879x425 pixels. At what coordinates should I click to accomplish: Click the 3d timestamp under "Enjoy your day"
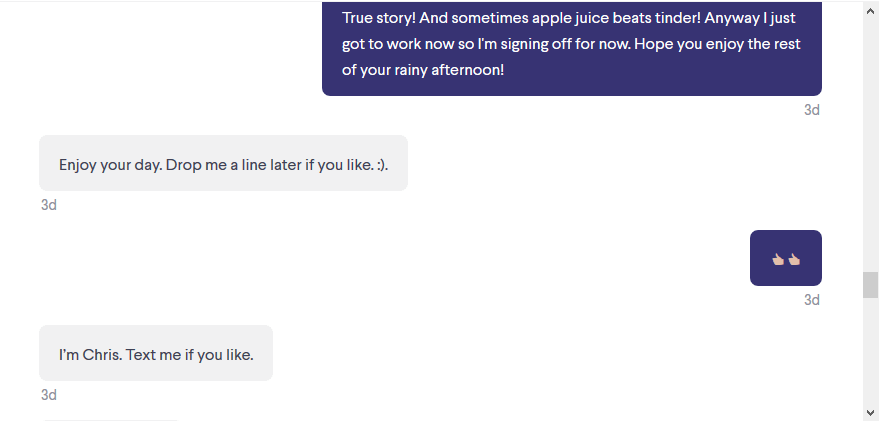click(49, 205)
